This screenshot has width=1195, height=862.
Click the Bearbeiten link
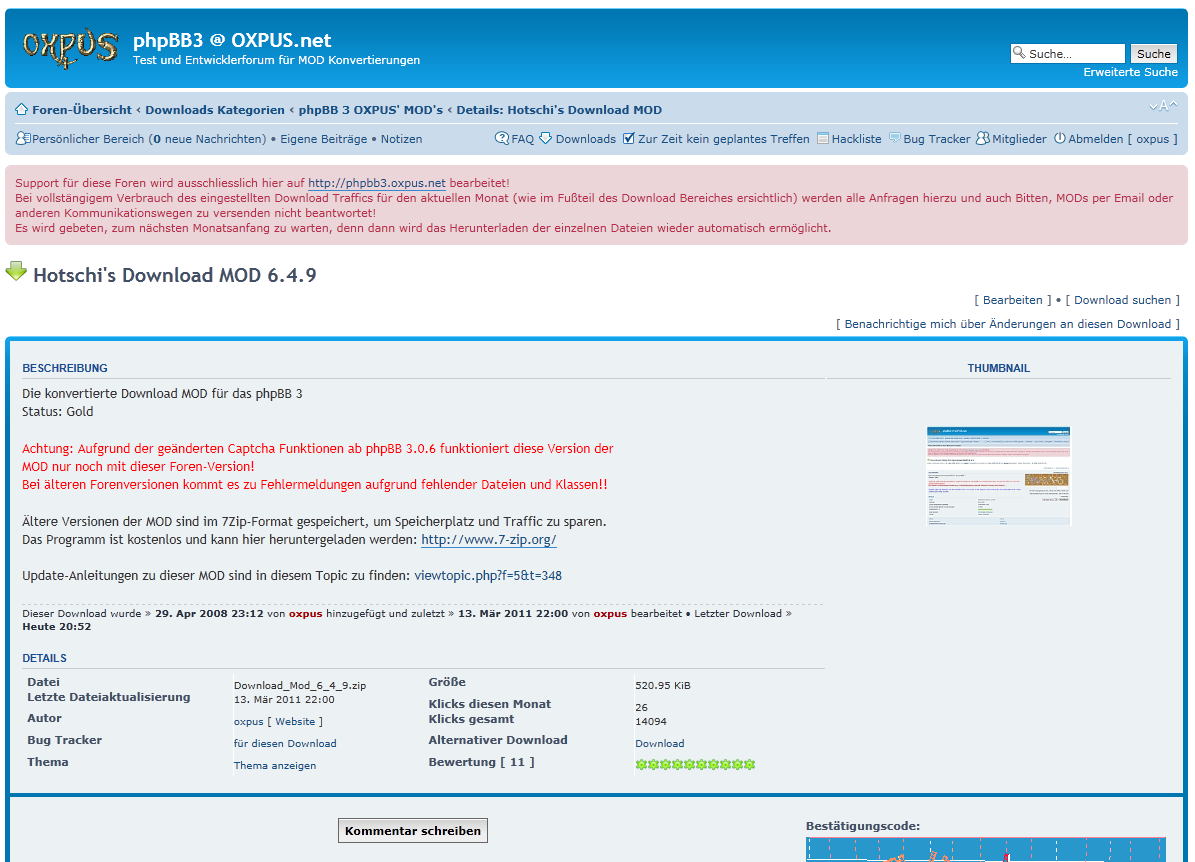pyautogui.click(x=1013, y=300)
